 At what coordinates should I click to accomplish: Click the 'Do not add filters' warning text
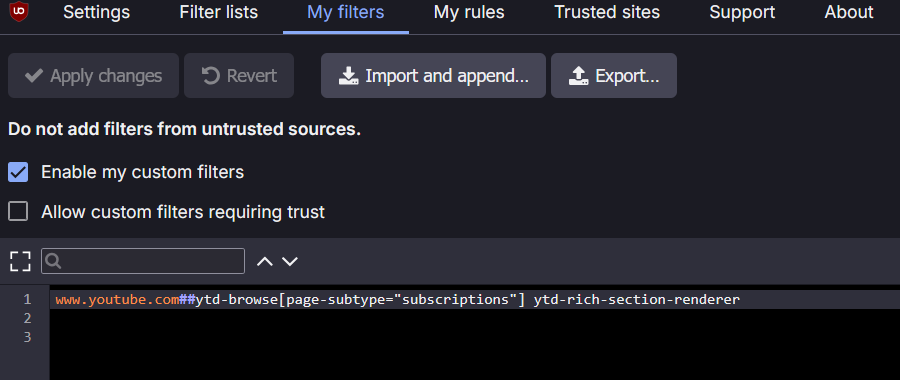(184, 130)
